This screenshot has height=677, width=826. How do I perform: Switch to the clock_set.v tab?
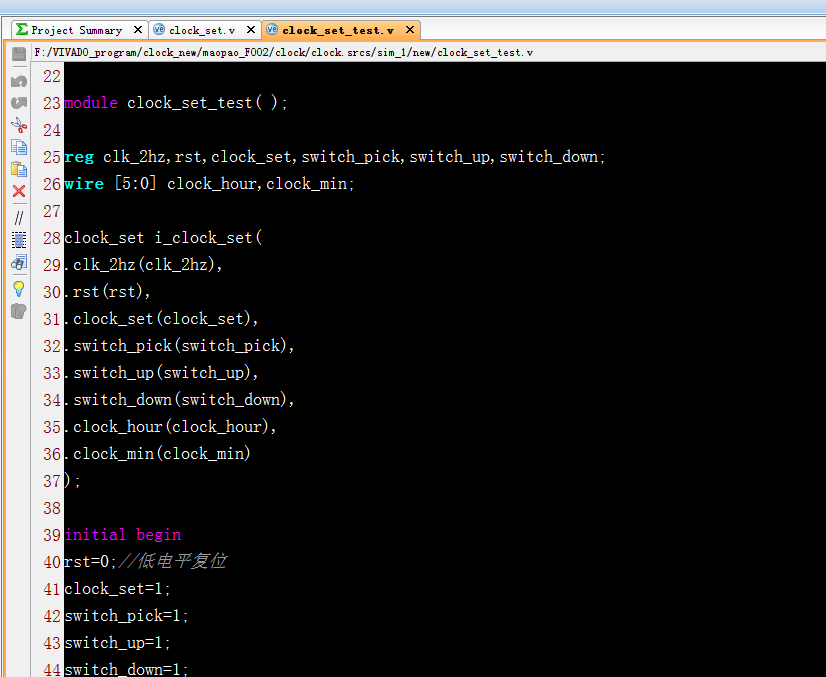[x=196, y=30]
